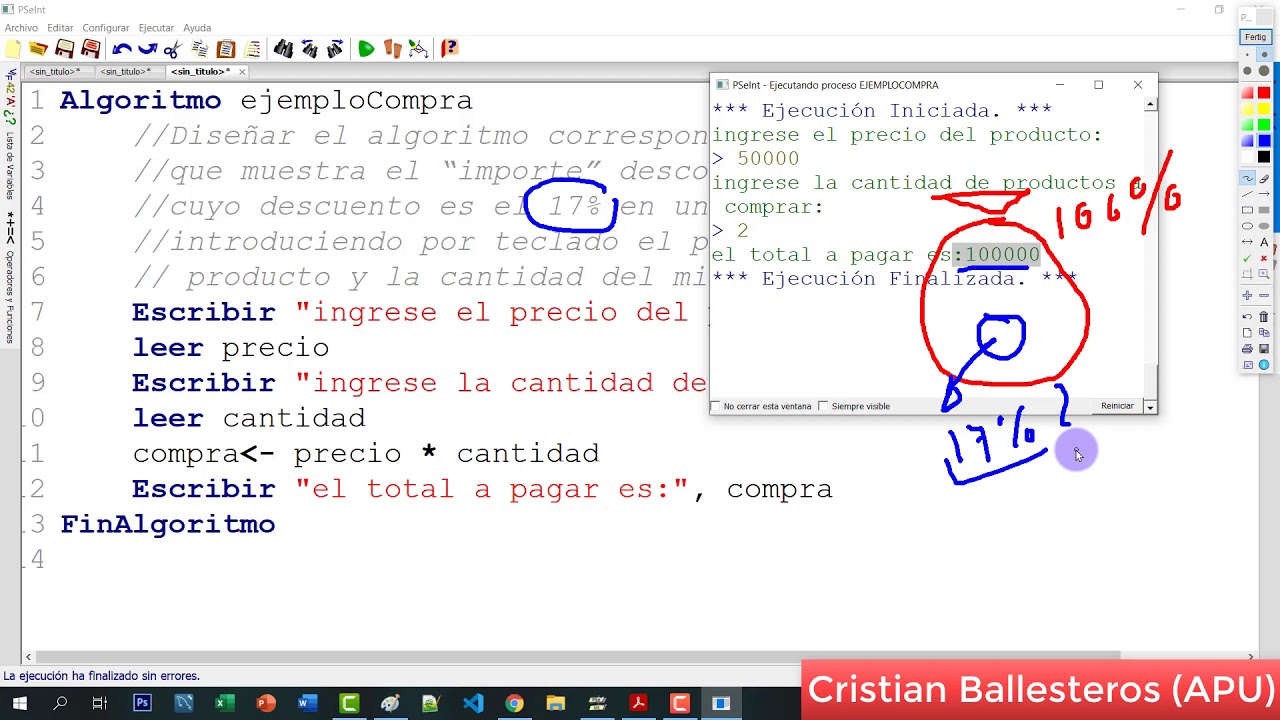Select the outlined rectangle tool
Viewport: 1280px width, 720px height.
1247,210
